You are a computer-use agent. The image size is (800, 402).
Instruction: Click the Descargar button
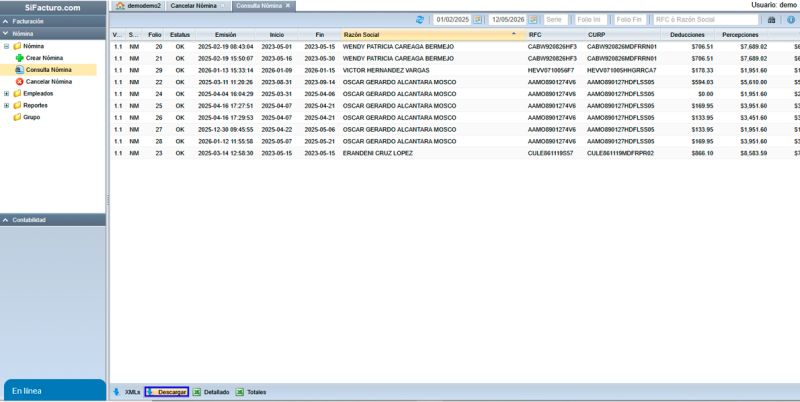point(167,392)
